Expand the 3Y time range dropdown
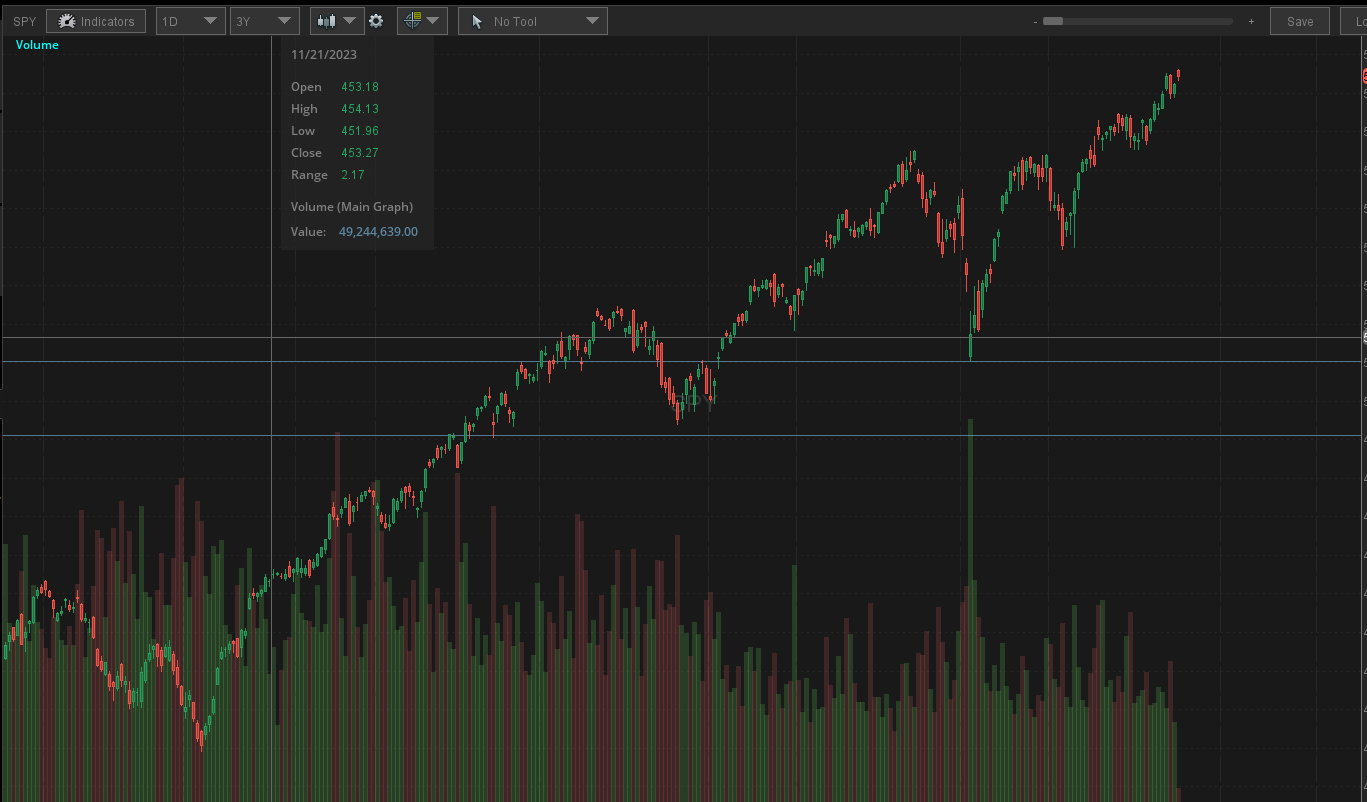The width and height of the screenshot is (1367, 802). pyautogui.click(x=264, y=21)
